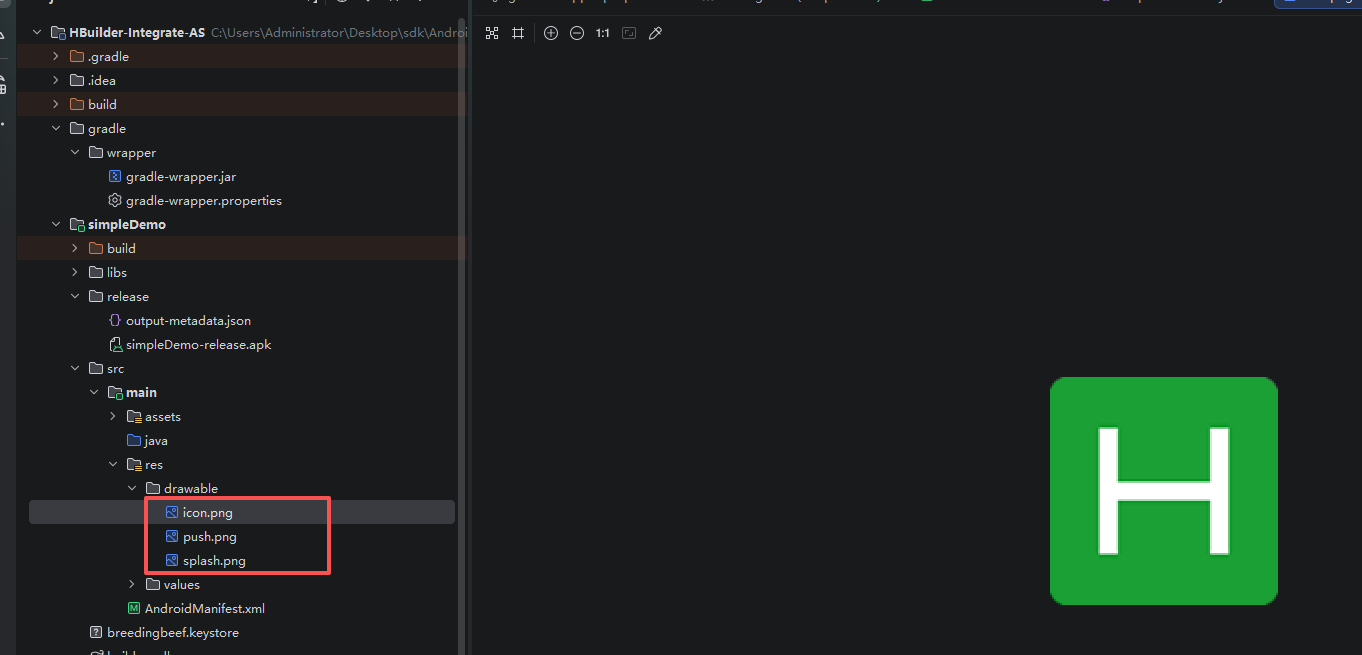Collapse the res folder
The height and width of the screenshot is (655, 1362).
tap(113, 465)
